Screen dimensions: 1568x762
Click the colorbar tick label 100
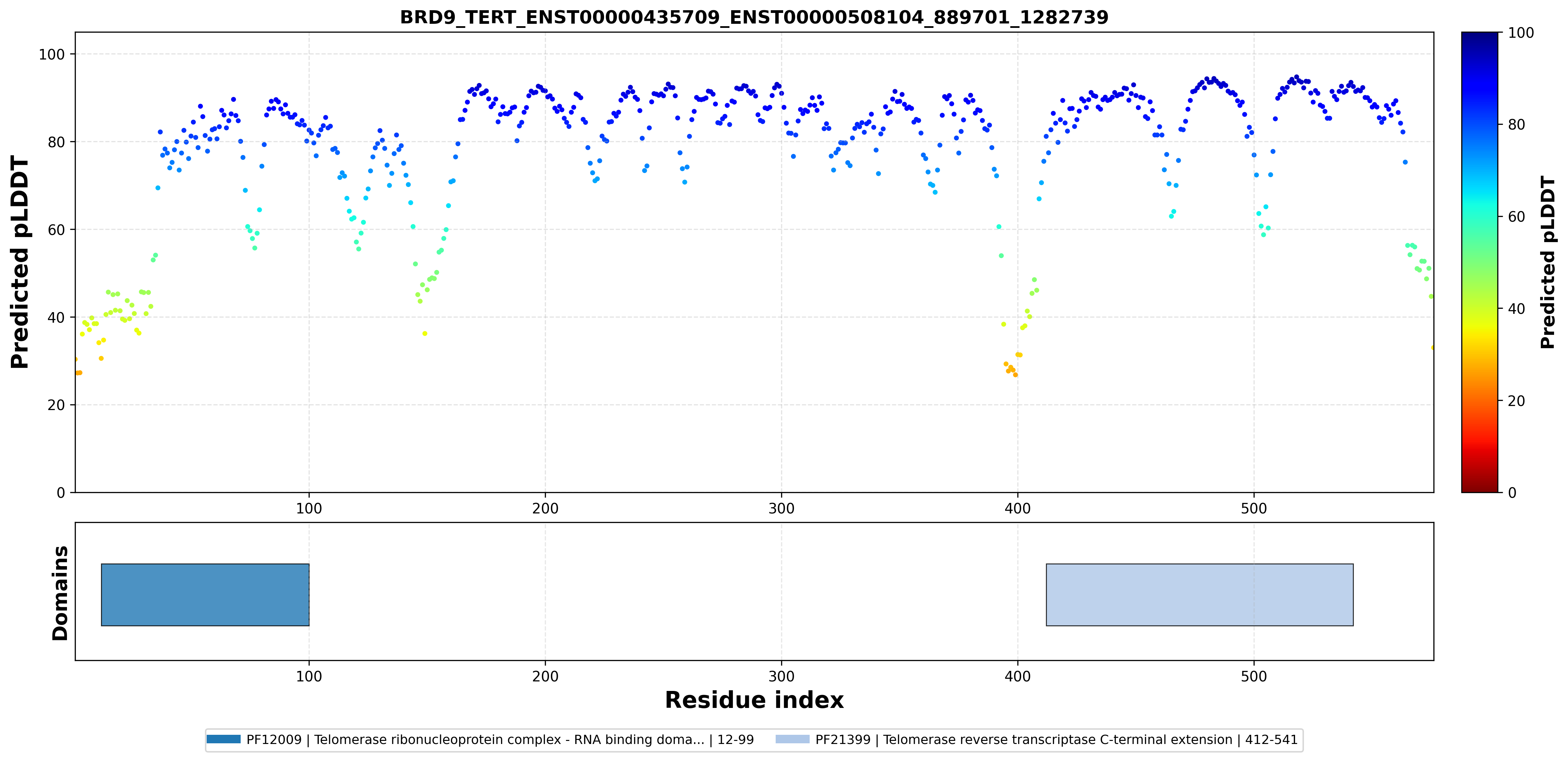pyautogui.click(x=1520, y=33)
